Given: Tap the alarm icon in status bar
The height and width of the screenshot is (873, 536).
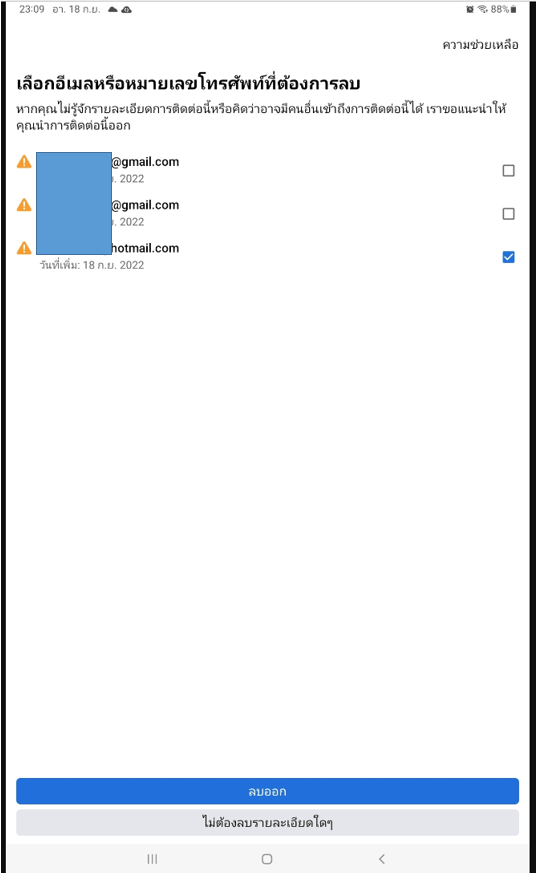Looking at the screenshot, I should pos(470,9).
